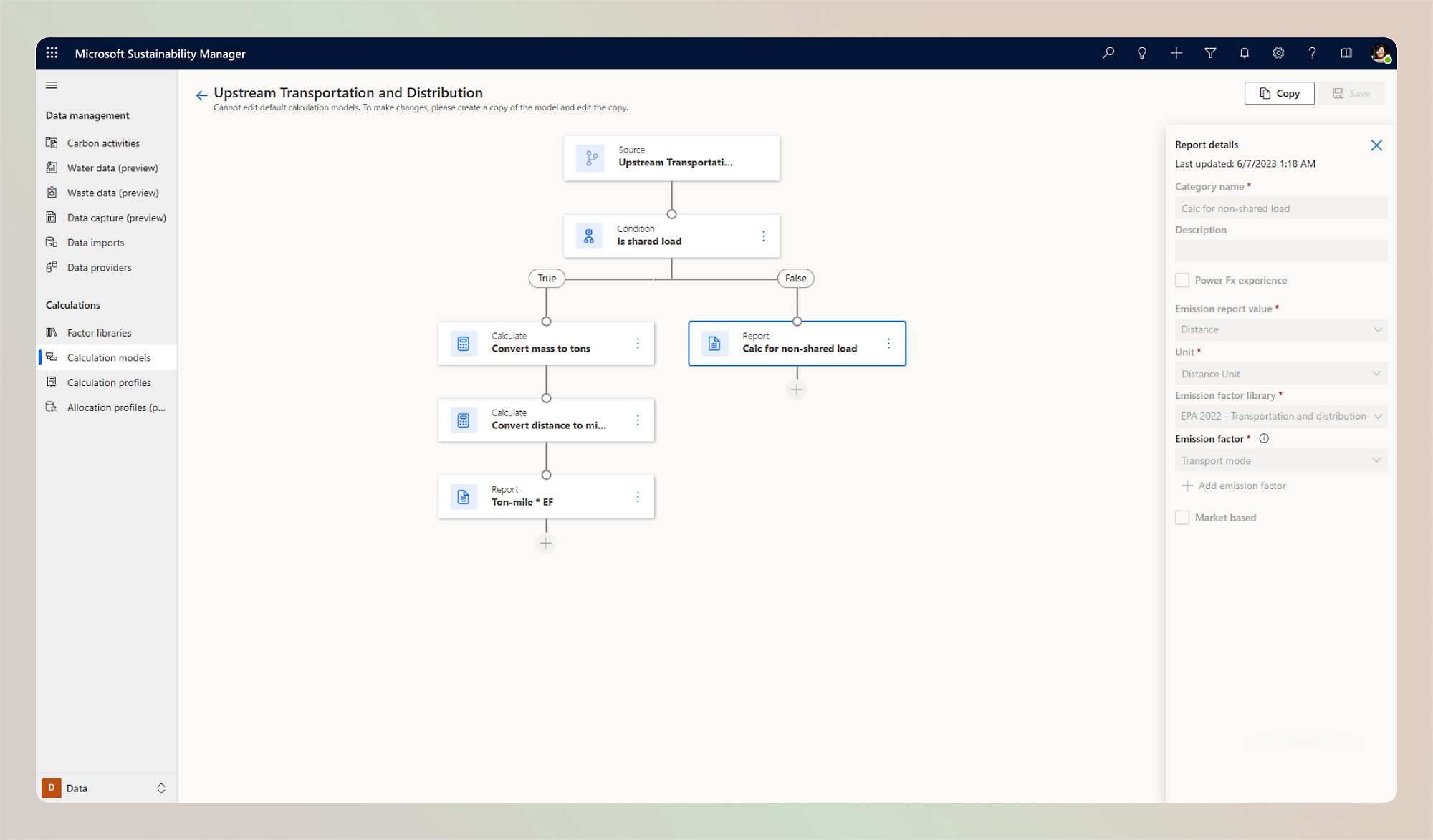Click the Calculation models sidebar icon
The height and width of the screenshot is (840, 1433).
[x=53, y=356]
